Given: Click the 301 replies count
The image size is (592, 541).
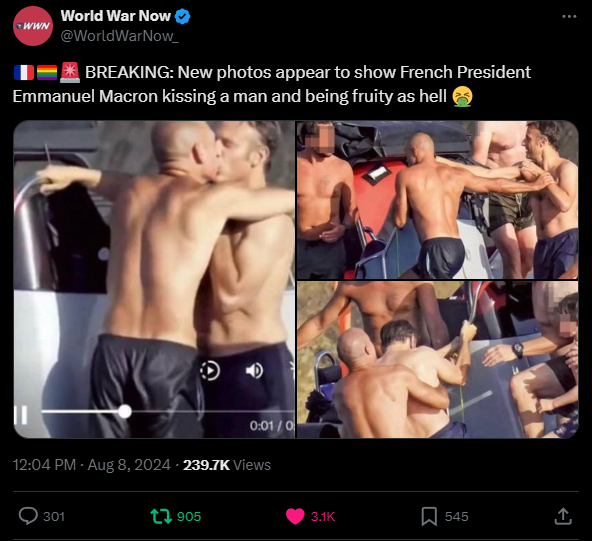Looking at the screenshot, I should (54, 516).
